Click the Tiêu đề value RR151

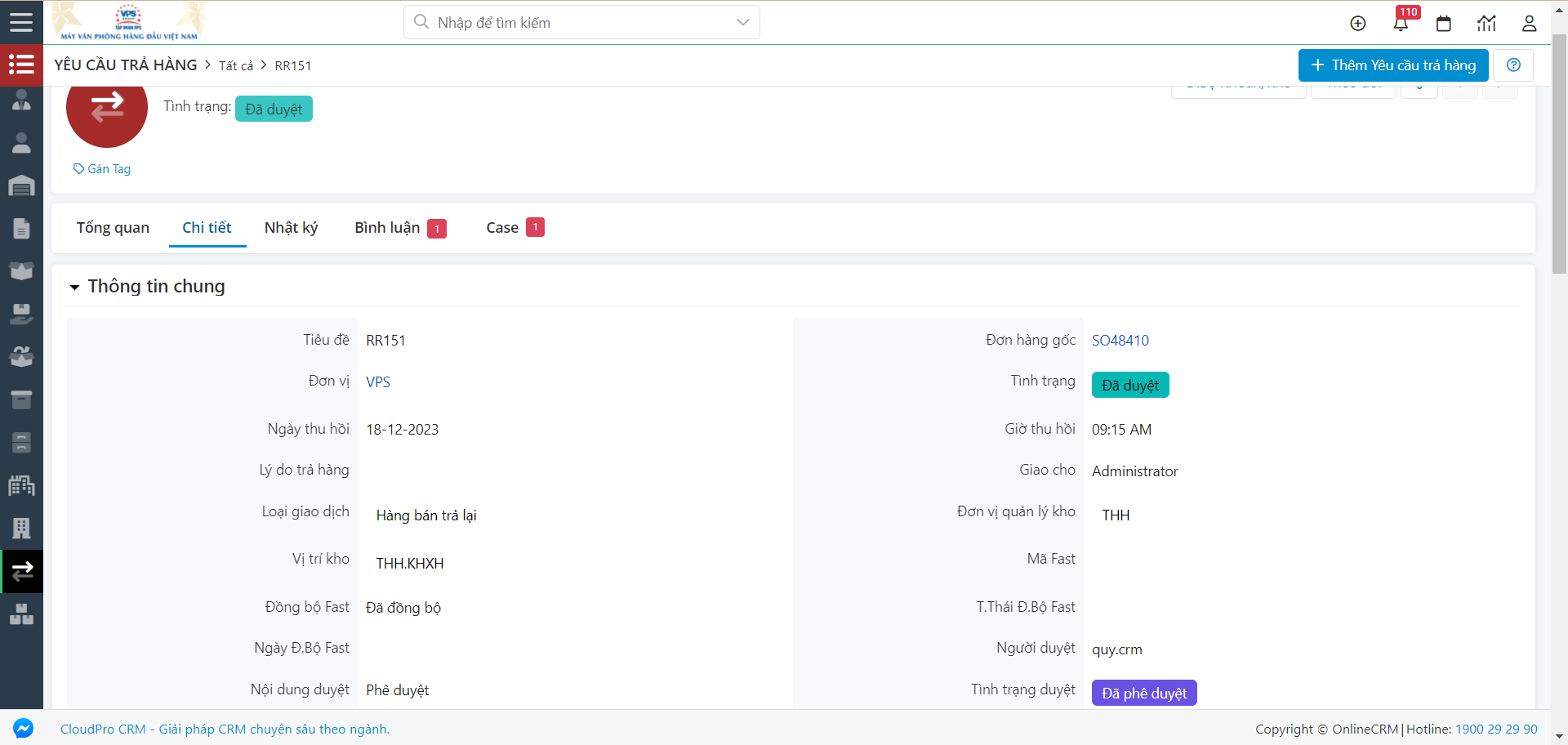385,341
